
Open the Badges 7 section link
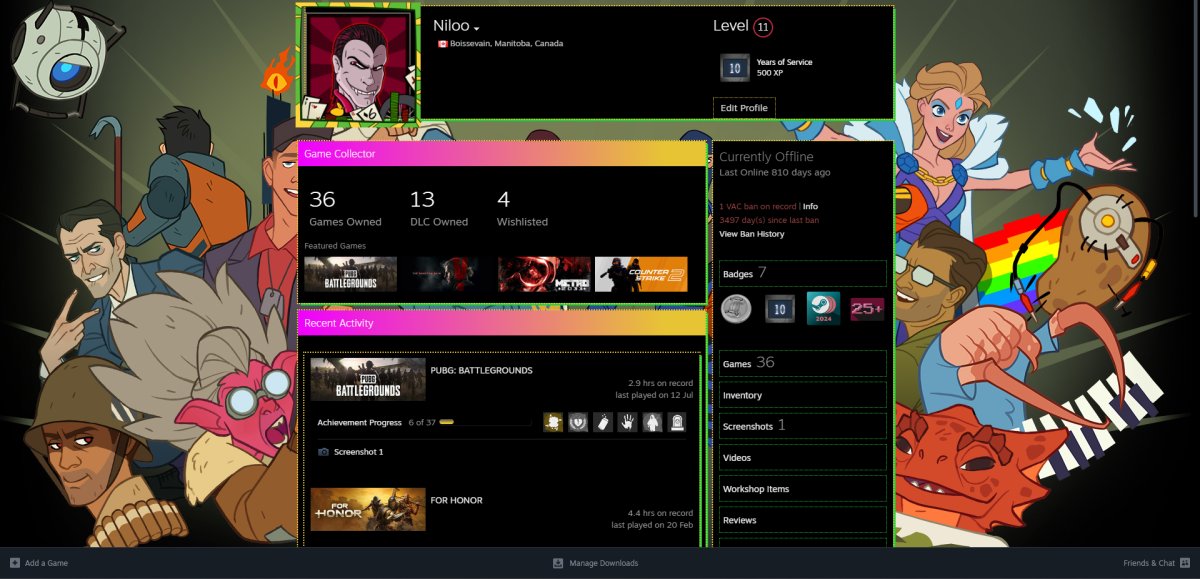[x=802, y=273]
